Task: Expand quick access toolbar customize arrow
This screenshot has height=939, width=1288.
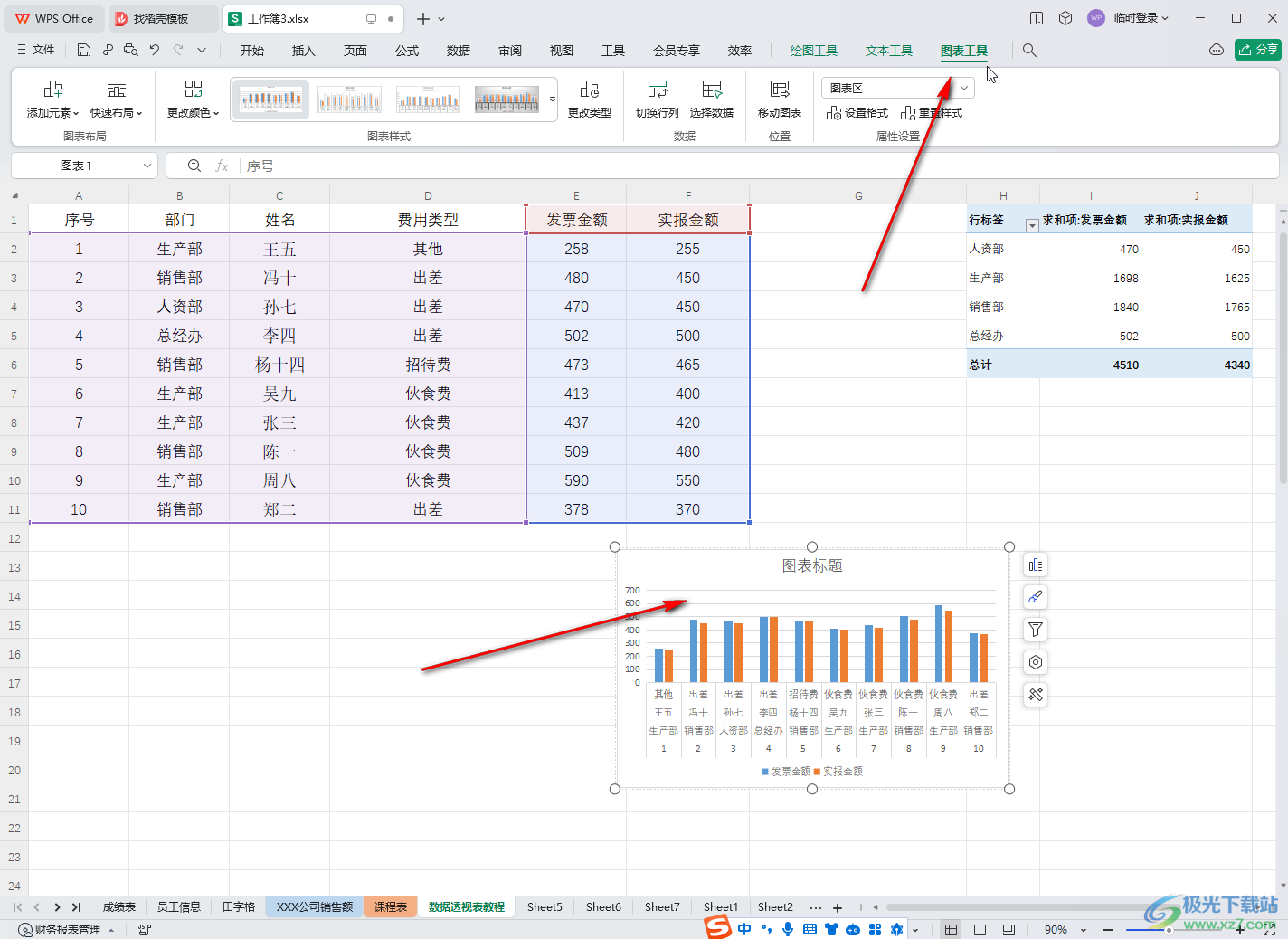Action: click(x=202, y=51)
